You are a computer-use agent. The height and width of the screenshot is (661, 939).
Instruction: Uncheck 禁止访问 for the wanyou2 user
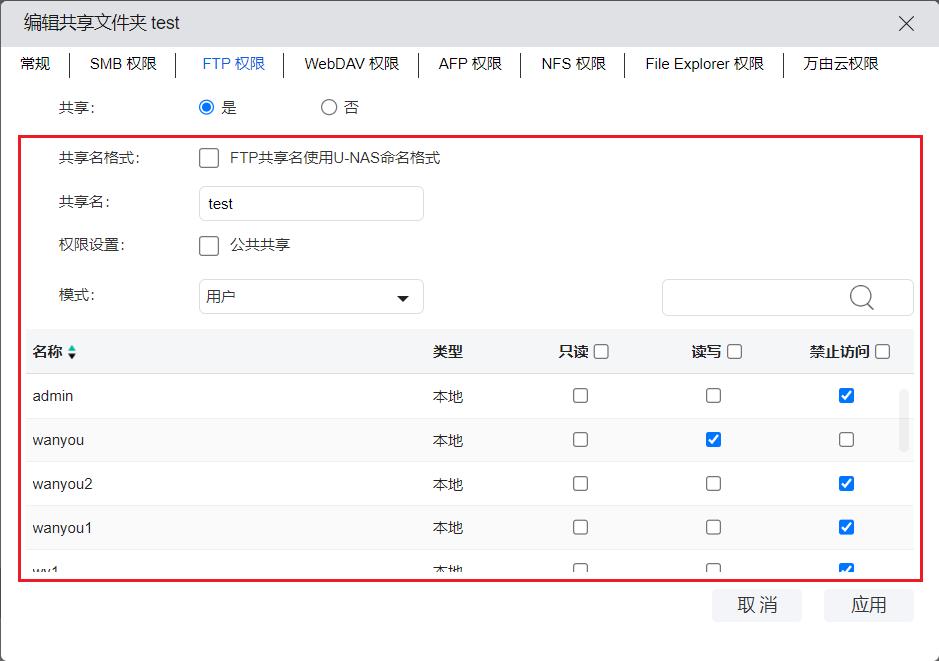(x=846, y=484)
